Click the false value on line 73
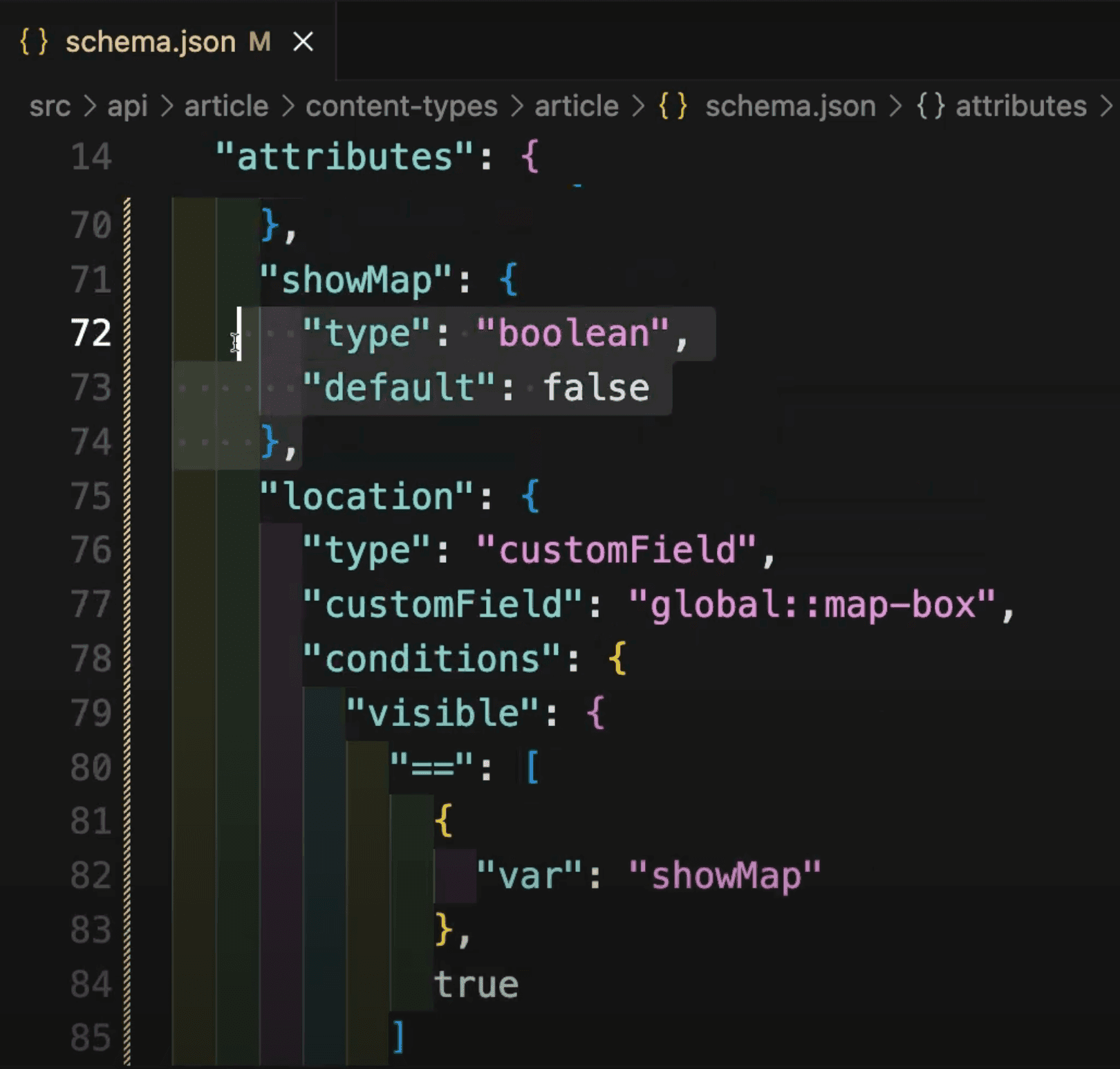 (x=596, y=387)
